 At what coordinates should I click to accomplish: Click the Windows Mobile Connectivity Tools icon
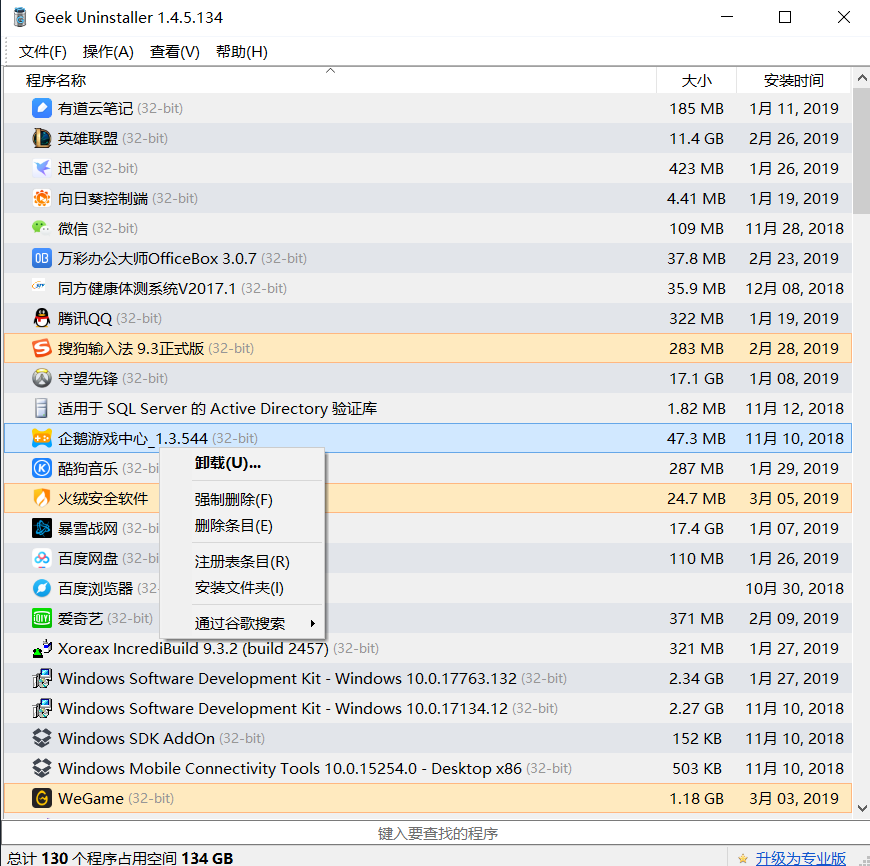click(x=42, y=767)
